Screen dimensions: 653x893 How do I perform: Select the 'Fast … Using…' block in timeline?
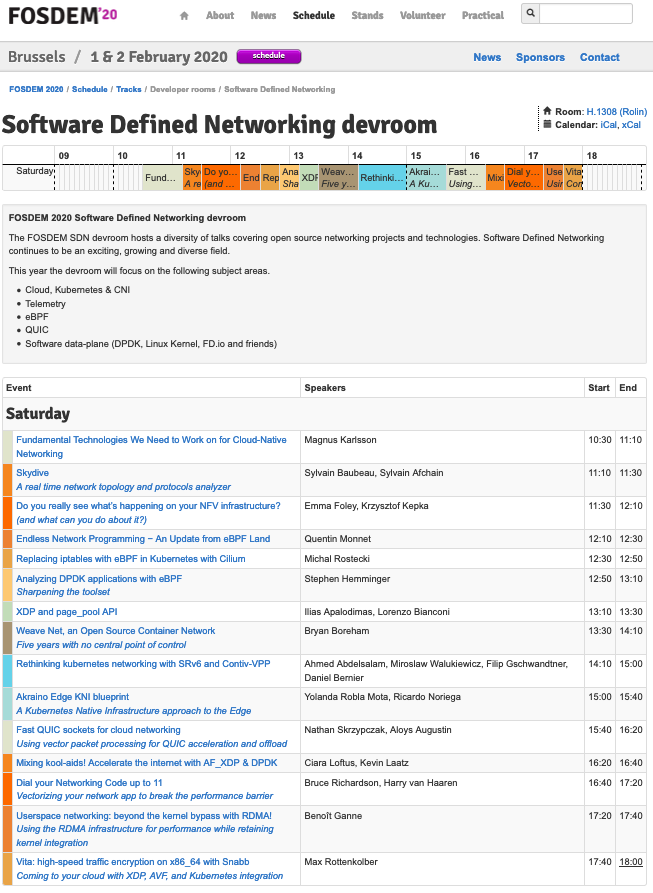[x=466, y=178]
